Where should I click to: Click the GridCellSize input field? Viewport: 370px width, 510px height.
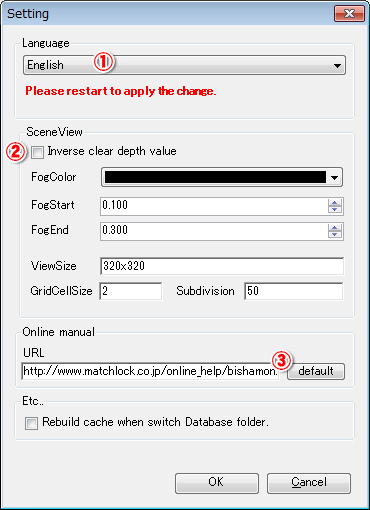[131, 291]
